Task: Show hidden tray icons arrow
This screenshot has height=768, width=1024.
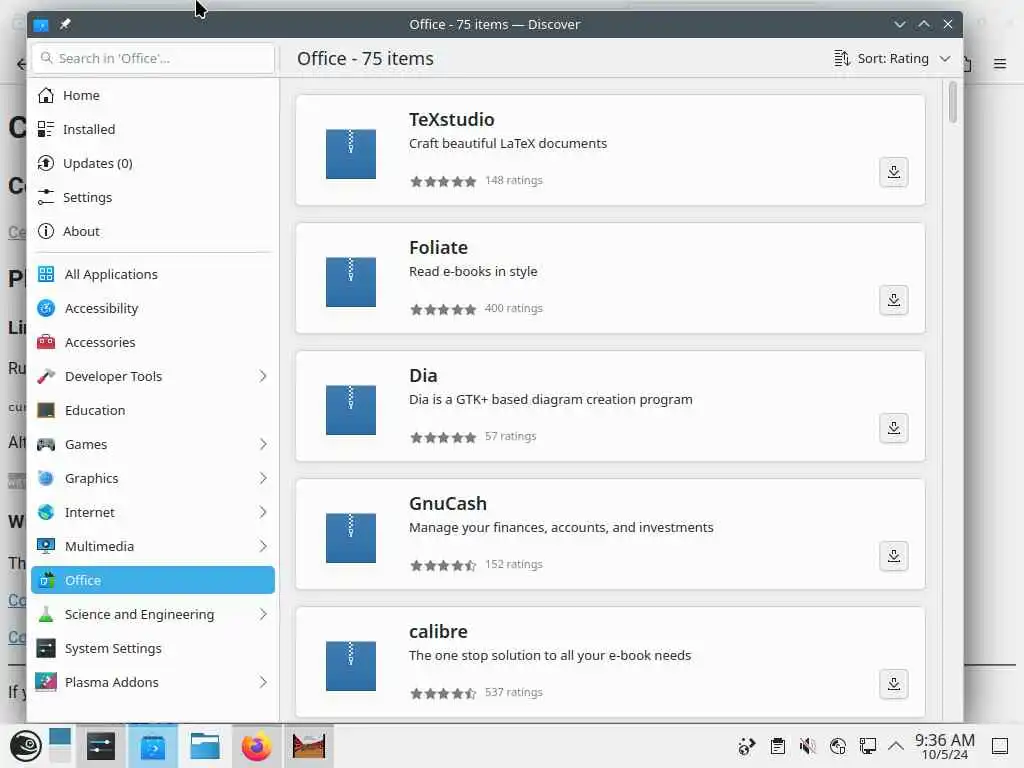Action: click(x=896, y=746)
